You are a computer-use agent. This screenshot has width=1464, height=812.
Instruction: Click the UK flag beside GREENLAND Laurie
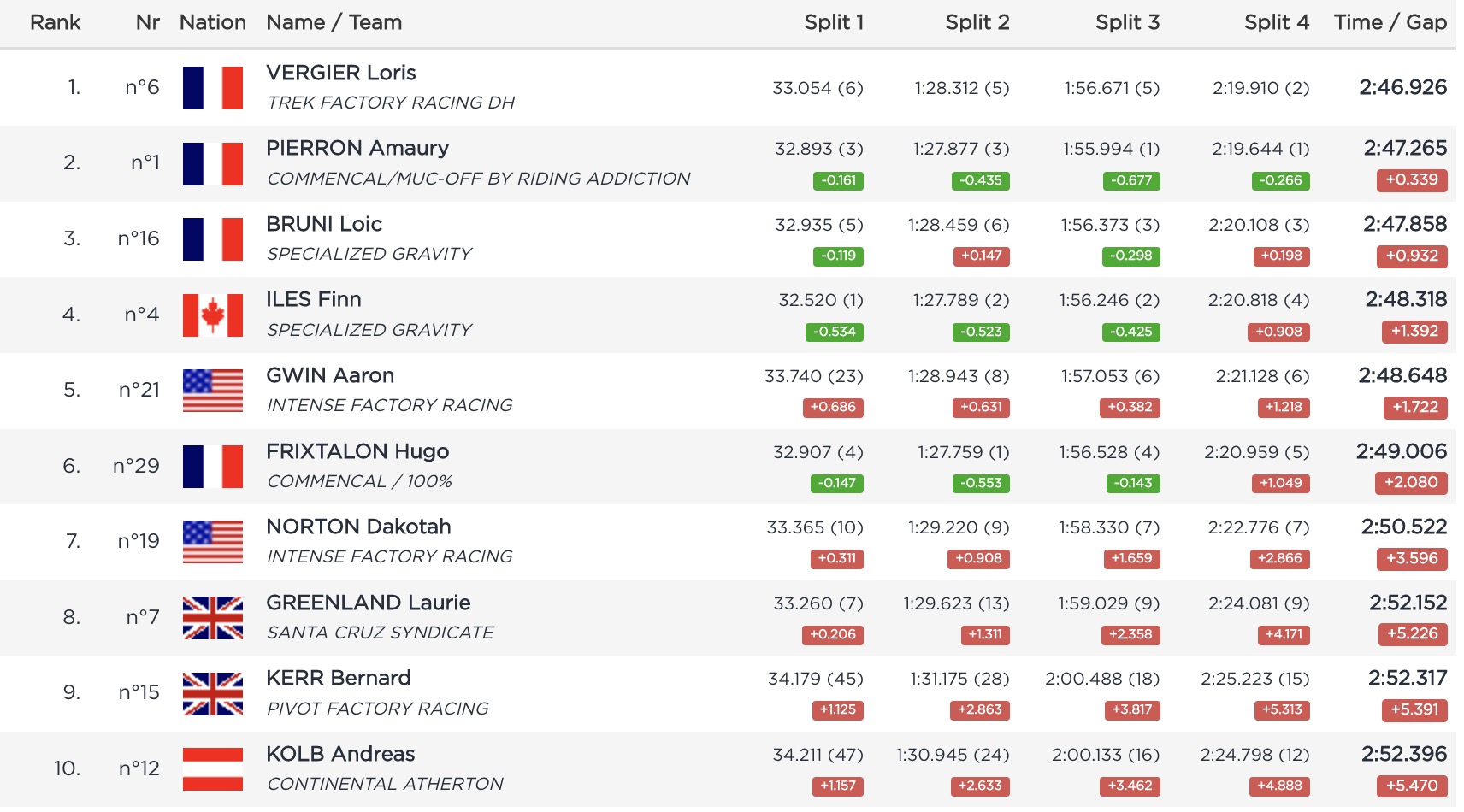(212, 617)
